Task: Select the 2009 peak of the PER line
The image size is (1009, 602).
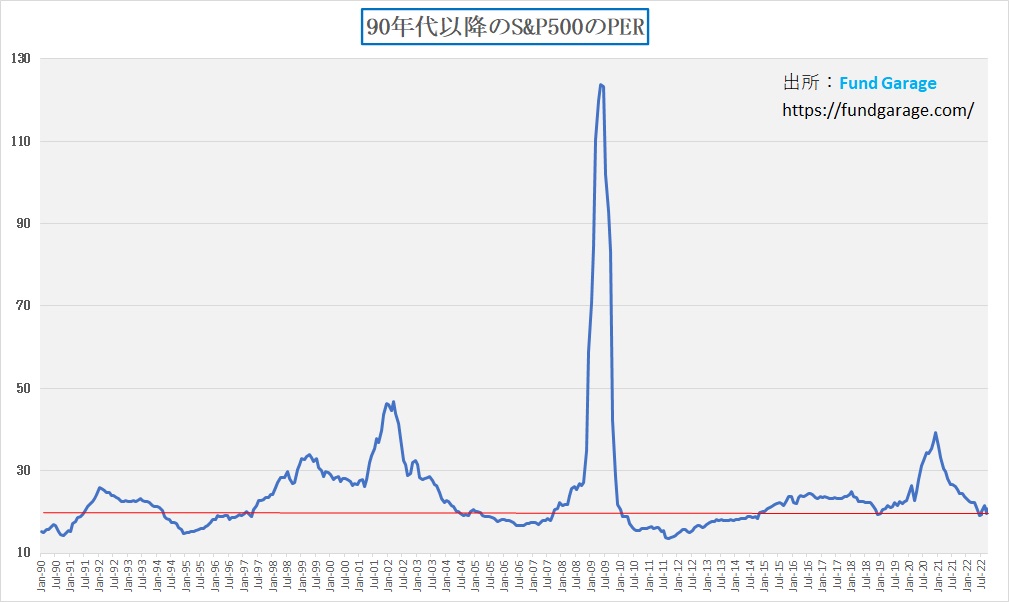Action: 600,85
